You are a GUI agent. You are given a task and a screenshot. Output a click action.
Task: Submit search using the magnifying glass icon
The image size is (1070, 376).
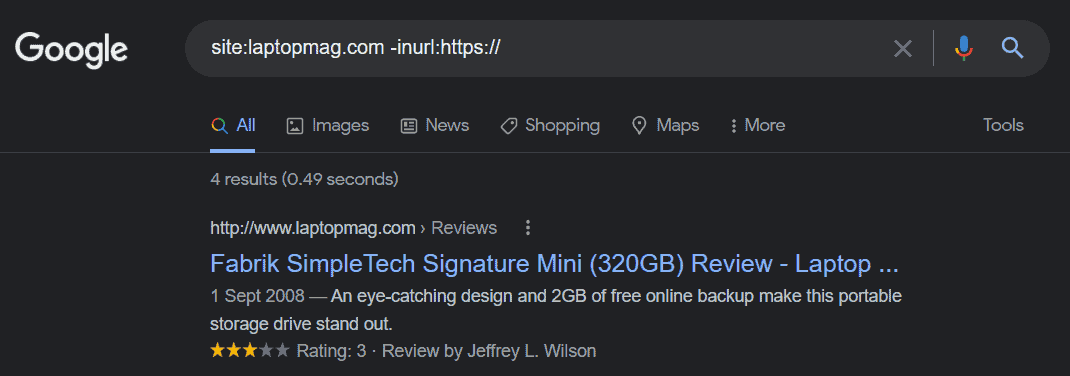pos(1013,48)
